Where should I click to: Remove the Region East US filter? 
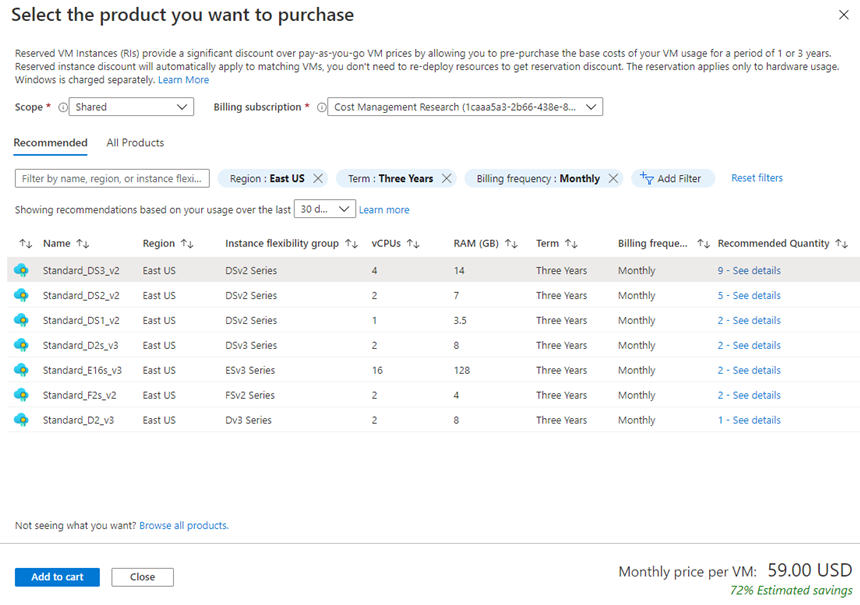[x=318, y=178]
